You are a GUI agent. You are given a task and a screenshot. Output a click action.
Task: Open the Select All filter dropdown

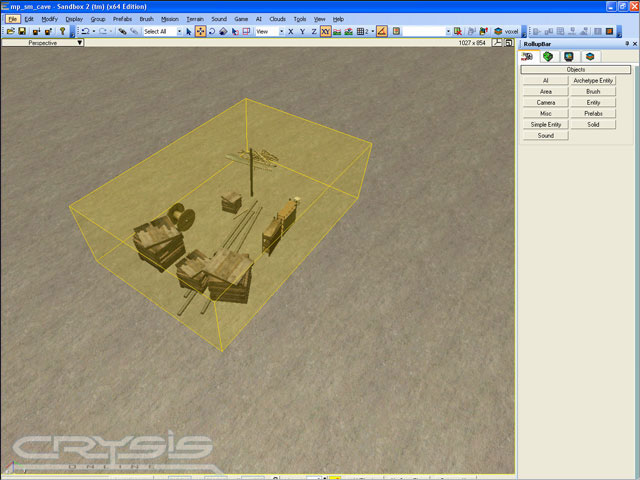[163, 31]
